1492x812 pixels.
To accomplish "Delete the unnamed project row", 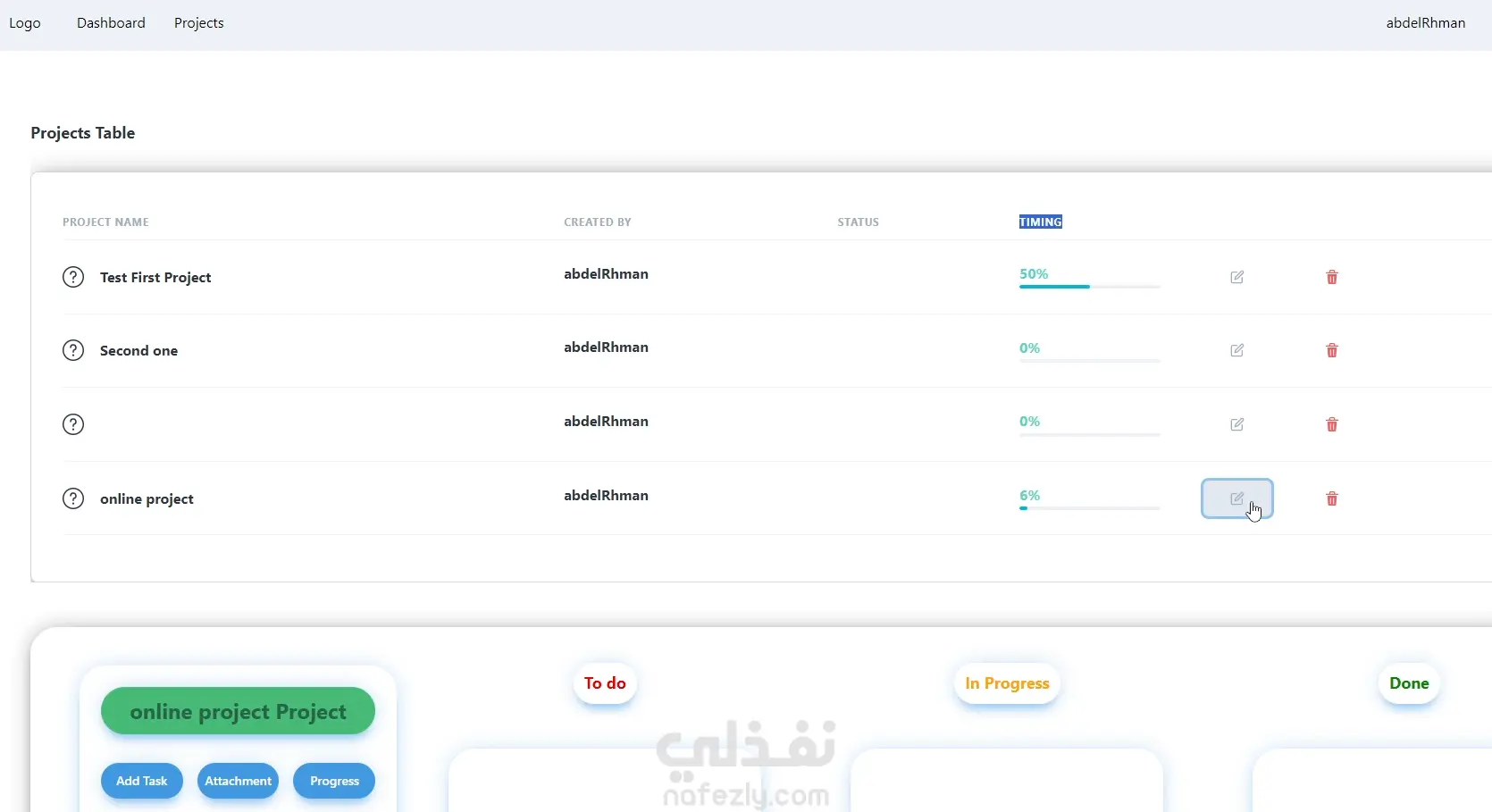I will tap(1332, 424).
